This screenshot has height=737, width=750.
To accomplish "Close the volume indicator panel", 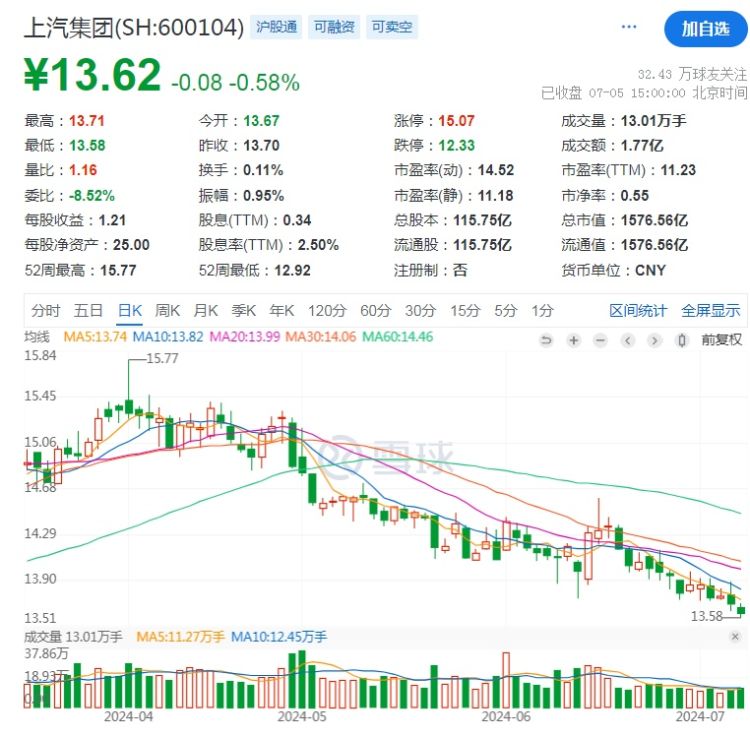I will [735, 637].
